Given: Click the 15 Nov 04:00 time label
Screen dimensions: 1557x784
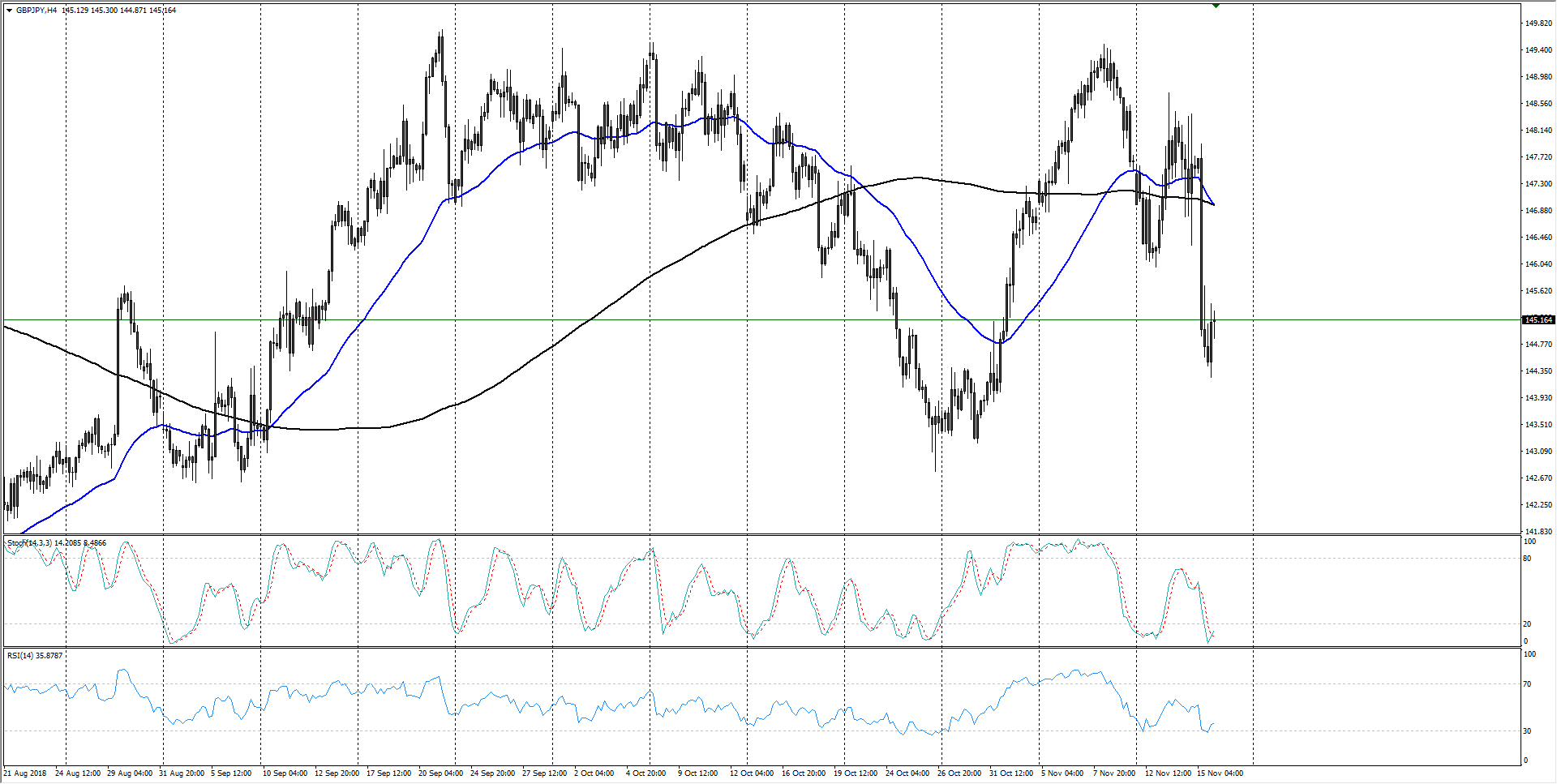Looking at the screenshot, I should (x=1220, y=773).
